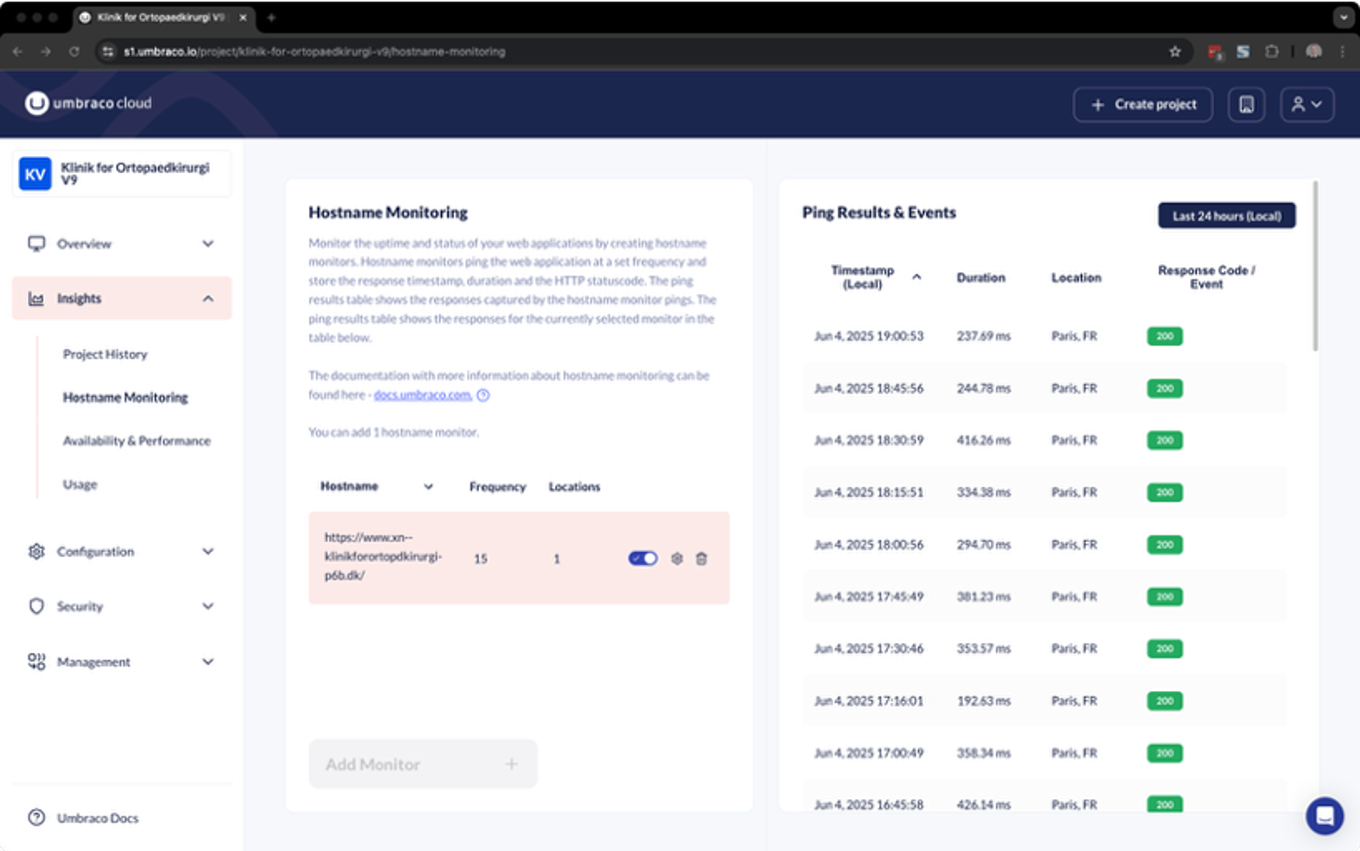Open the chat support bubble icon

point(1325,815)
